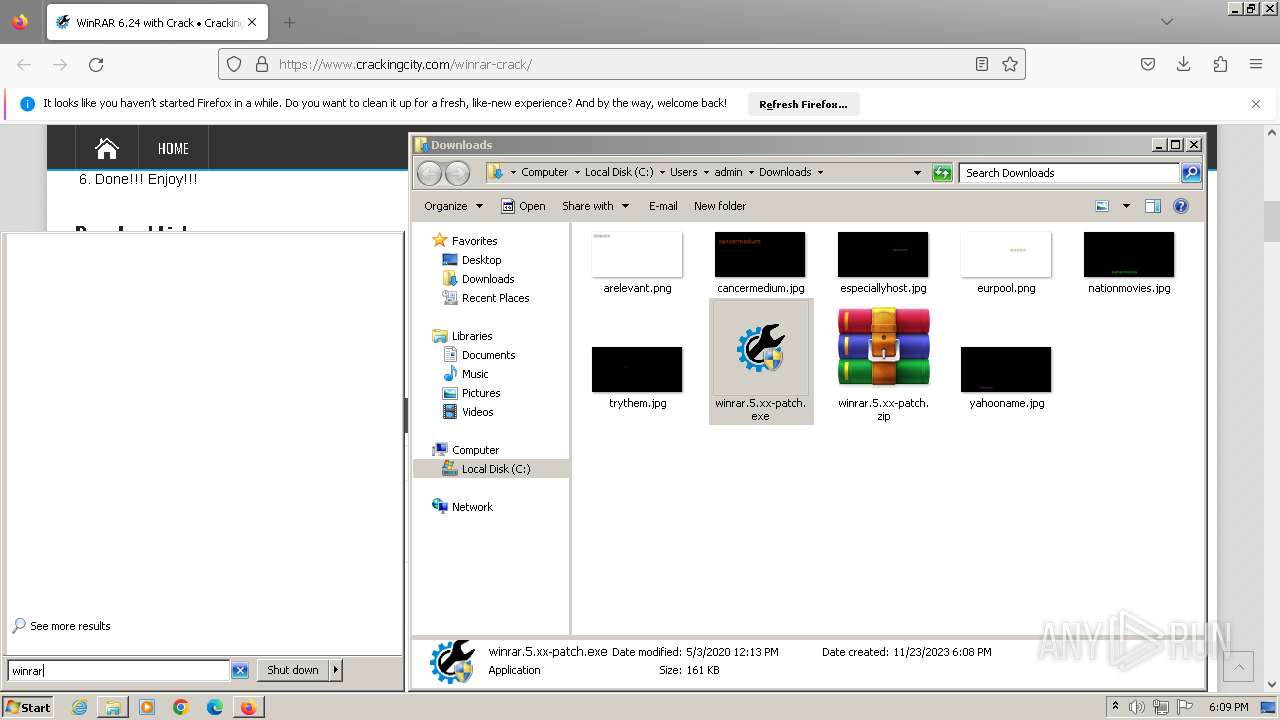The image size is (1280, 720).
Task: Click the Explorer forward arrow button
Action: point(457,173)
